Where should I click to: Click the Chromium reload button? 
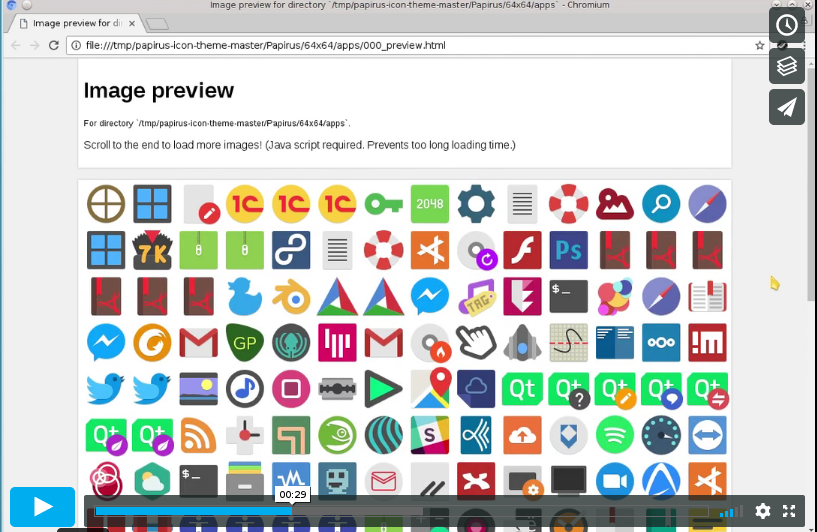(x=54, y=45)
